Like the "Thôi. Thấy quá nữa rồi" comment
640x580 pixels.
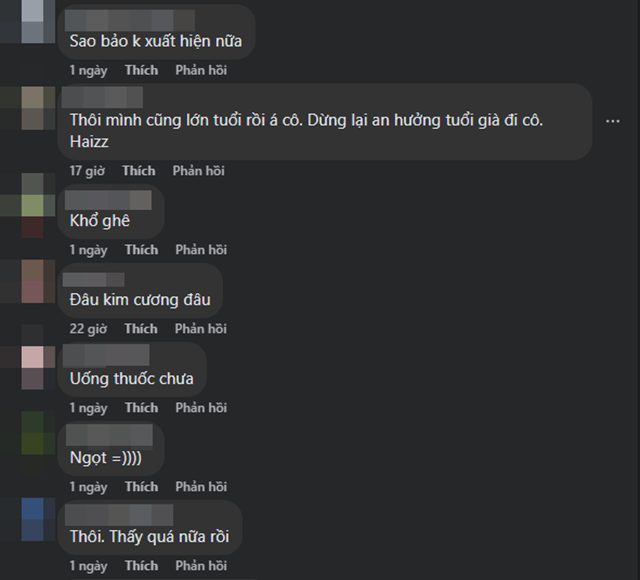141,566
